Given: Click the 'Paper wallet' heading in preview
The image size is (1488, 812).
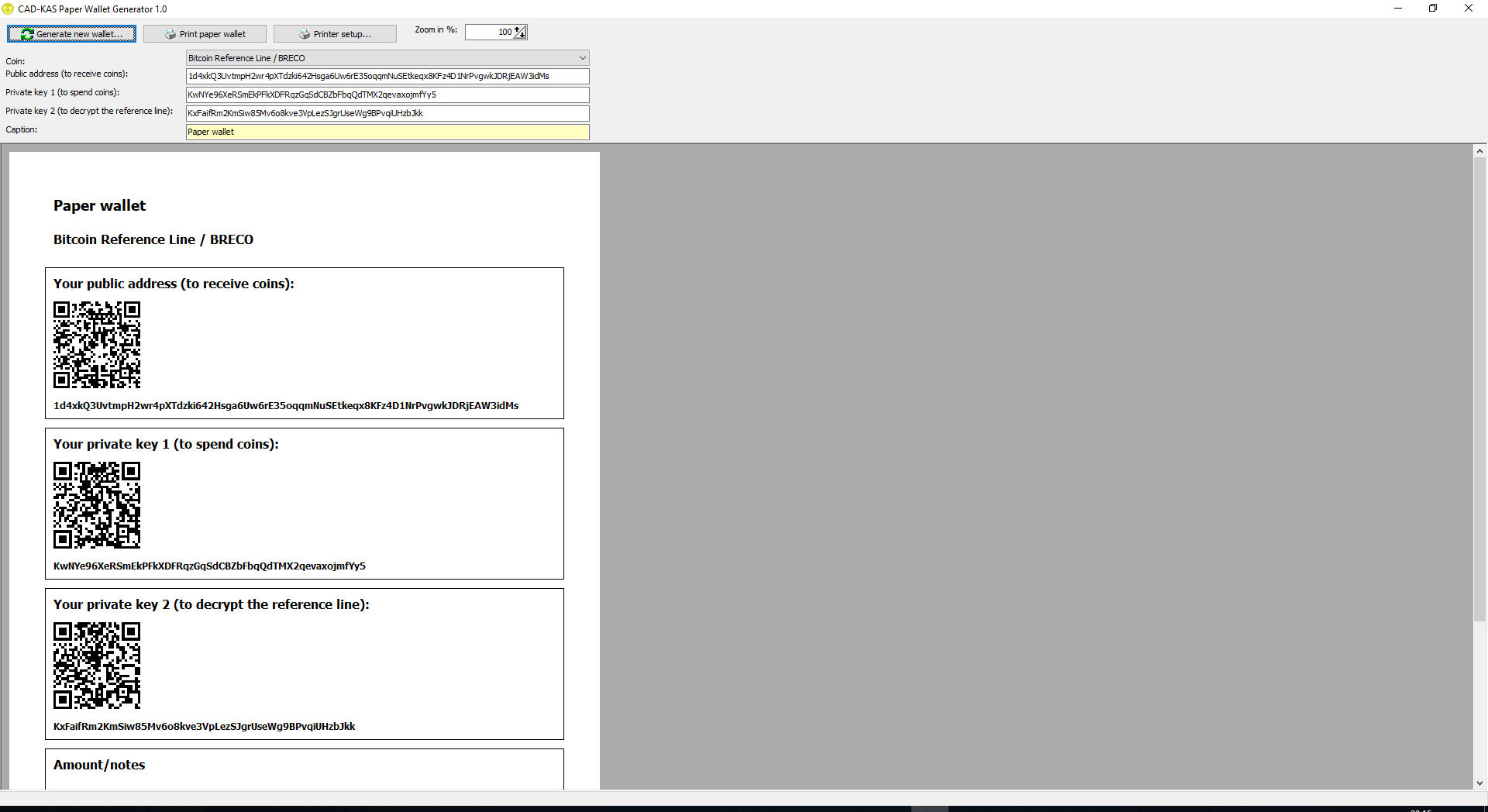Looking at the screenshot, I should tap(99, 205).
